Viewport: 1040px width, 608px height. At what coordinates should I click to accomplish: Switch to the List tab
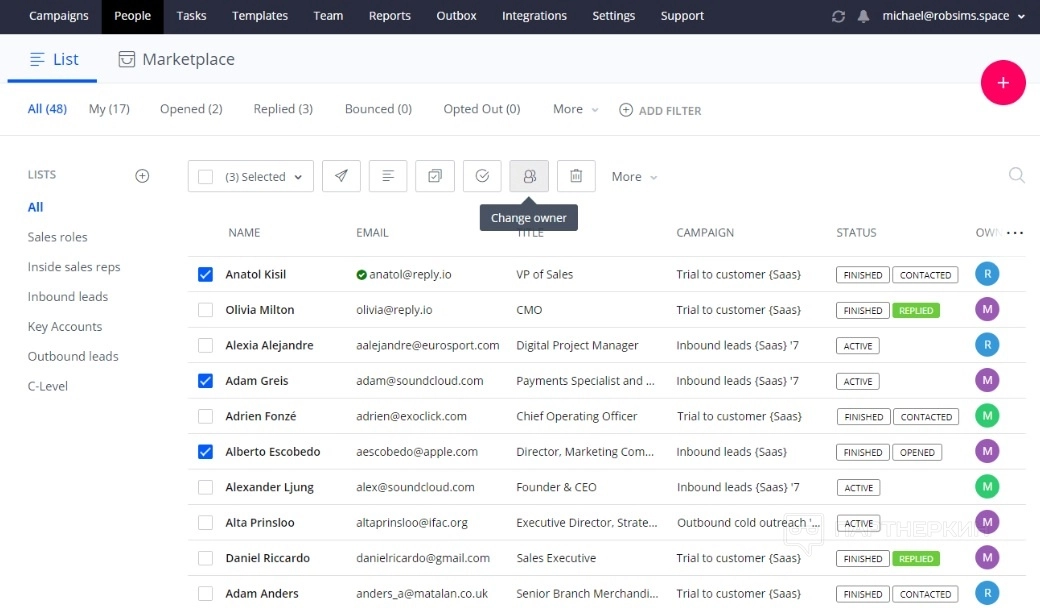[x=53, y=60]
